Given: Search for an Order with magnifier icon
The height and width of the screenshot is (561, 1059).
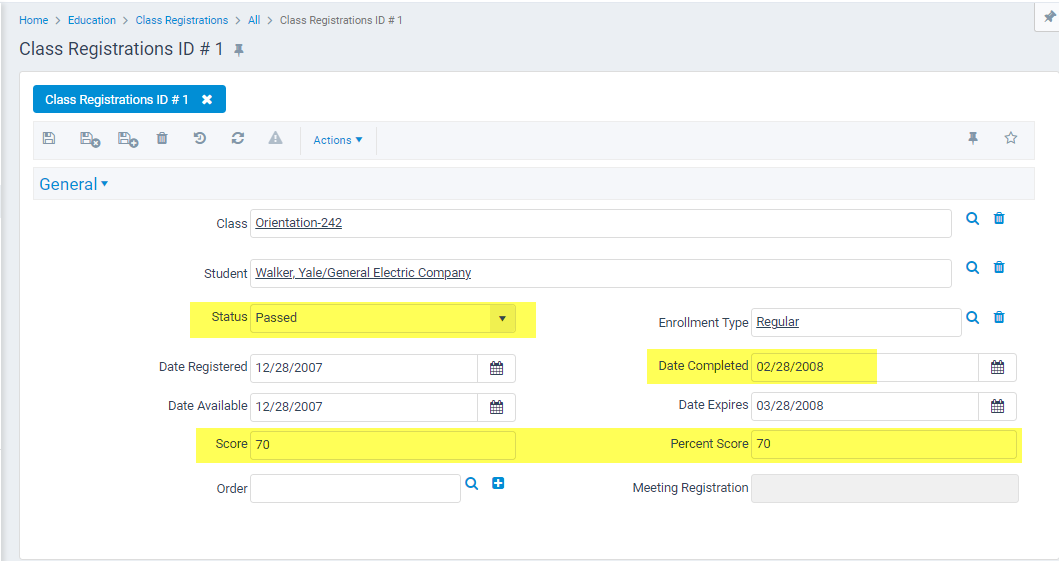Looking at the screenshot, I should pos(471,483).
